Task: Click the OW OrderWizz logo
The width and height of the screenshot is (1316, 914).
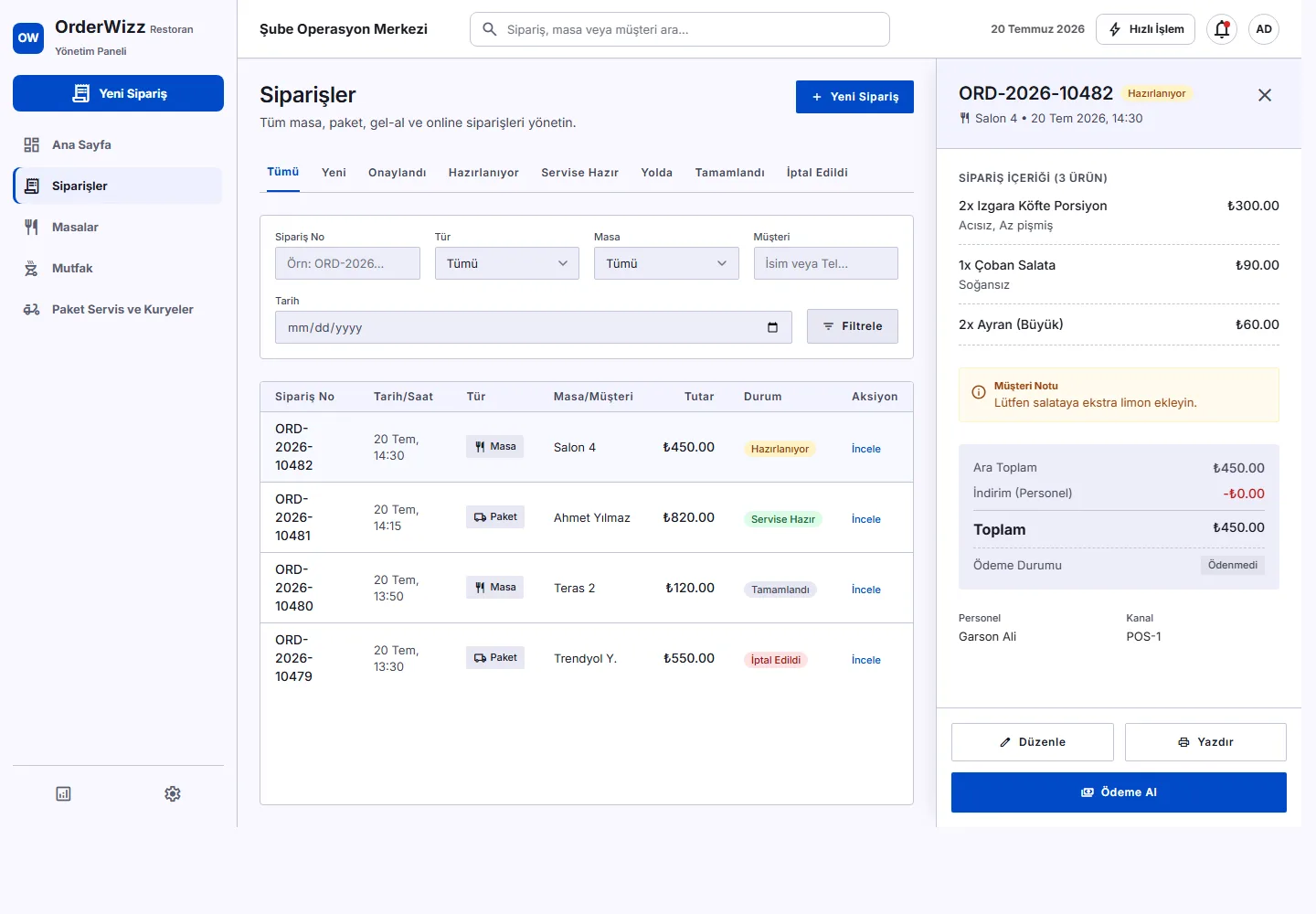Action: 28,37
